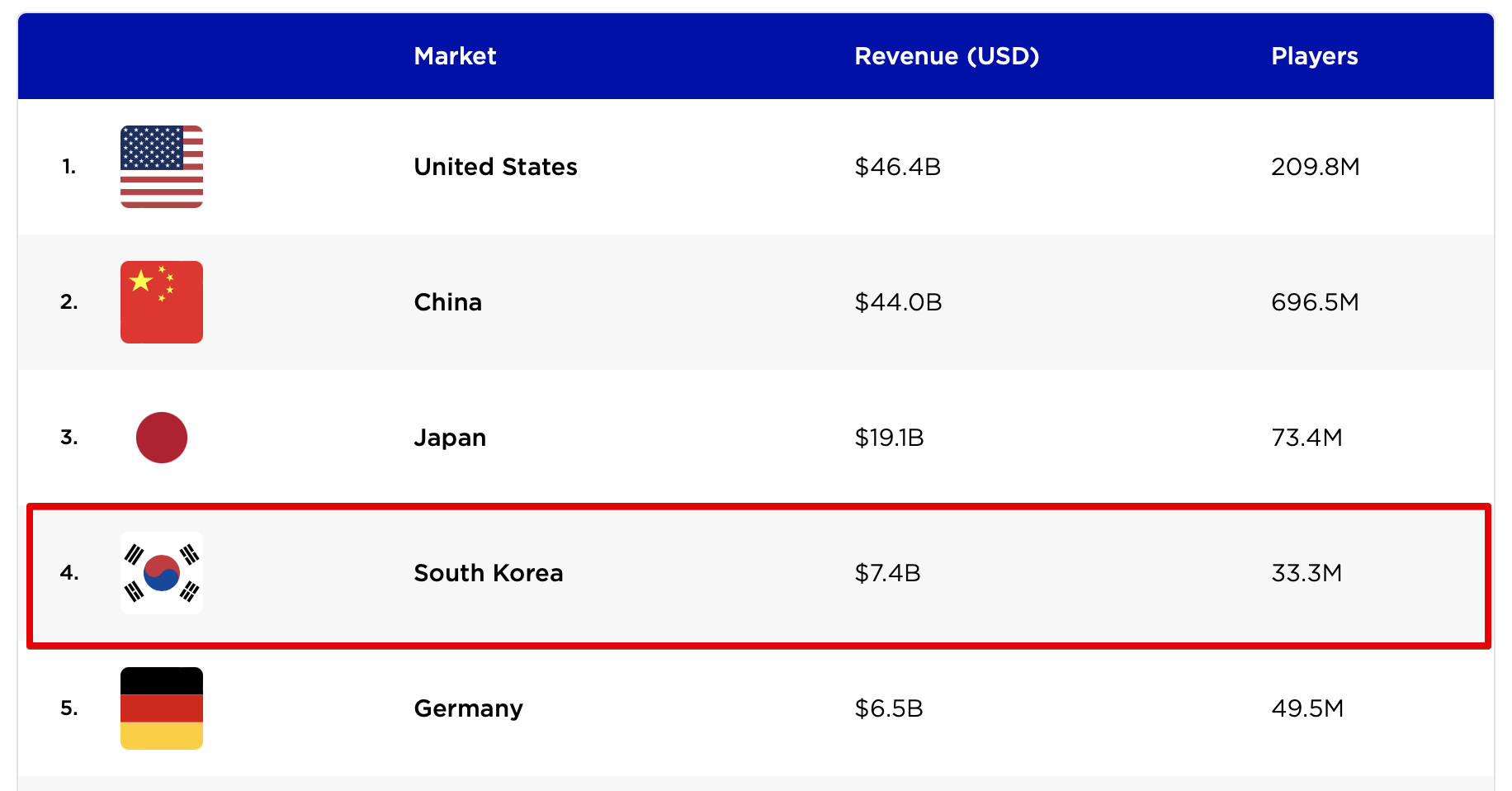Click the Market column header
Viewport: 1512px width, 791px height.
pos(455,56)
